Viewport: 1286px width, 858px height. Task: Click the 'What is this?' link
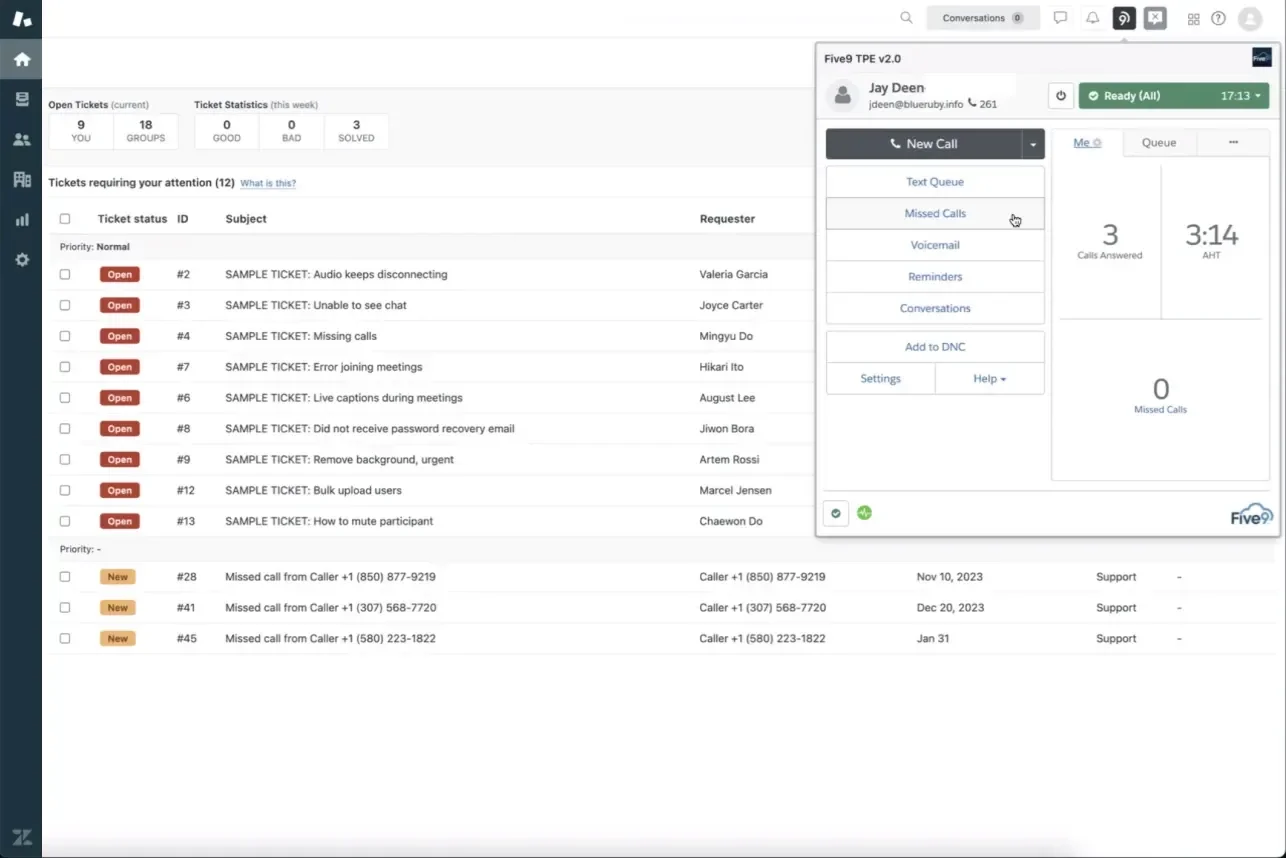(x=268, y=183)
